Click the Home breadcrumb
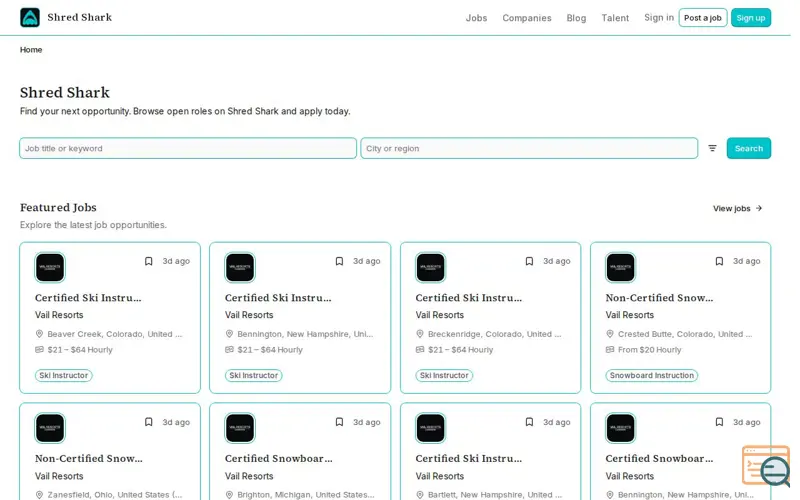 (31, 49)
